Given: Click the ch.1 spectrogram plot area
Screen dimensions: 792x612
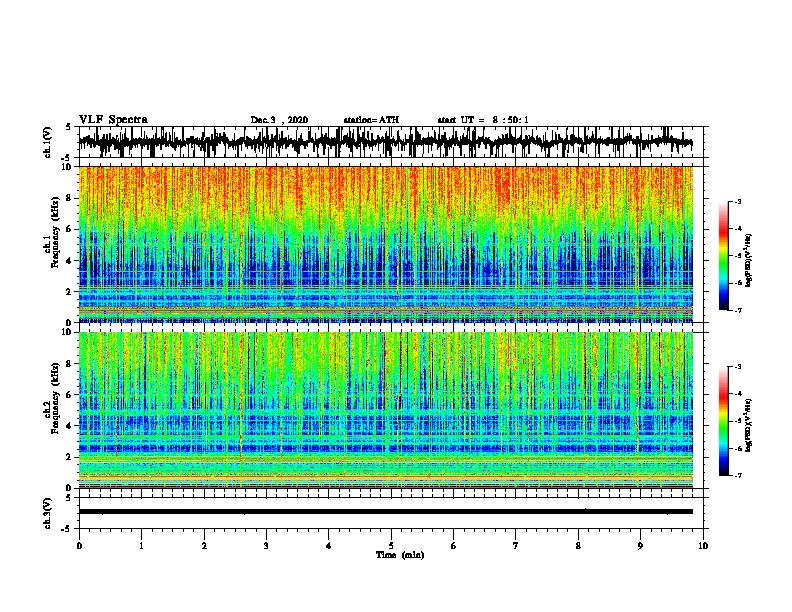Looking at the screenshot, I should 386,244.
